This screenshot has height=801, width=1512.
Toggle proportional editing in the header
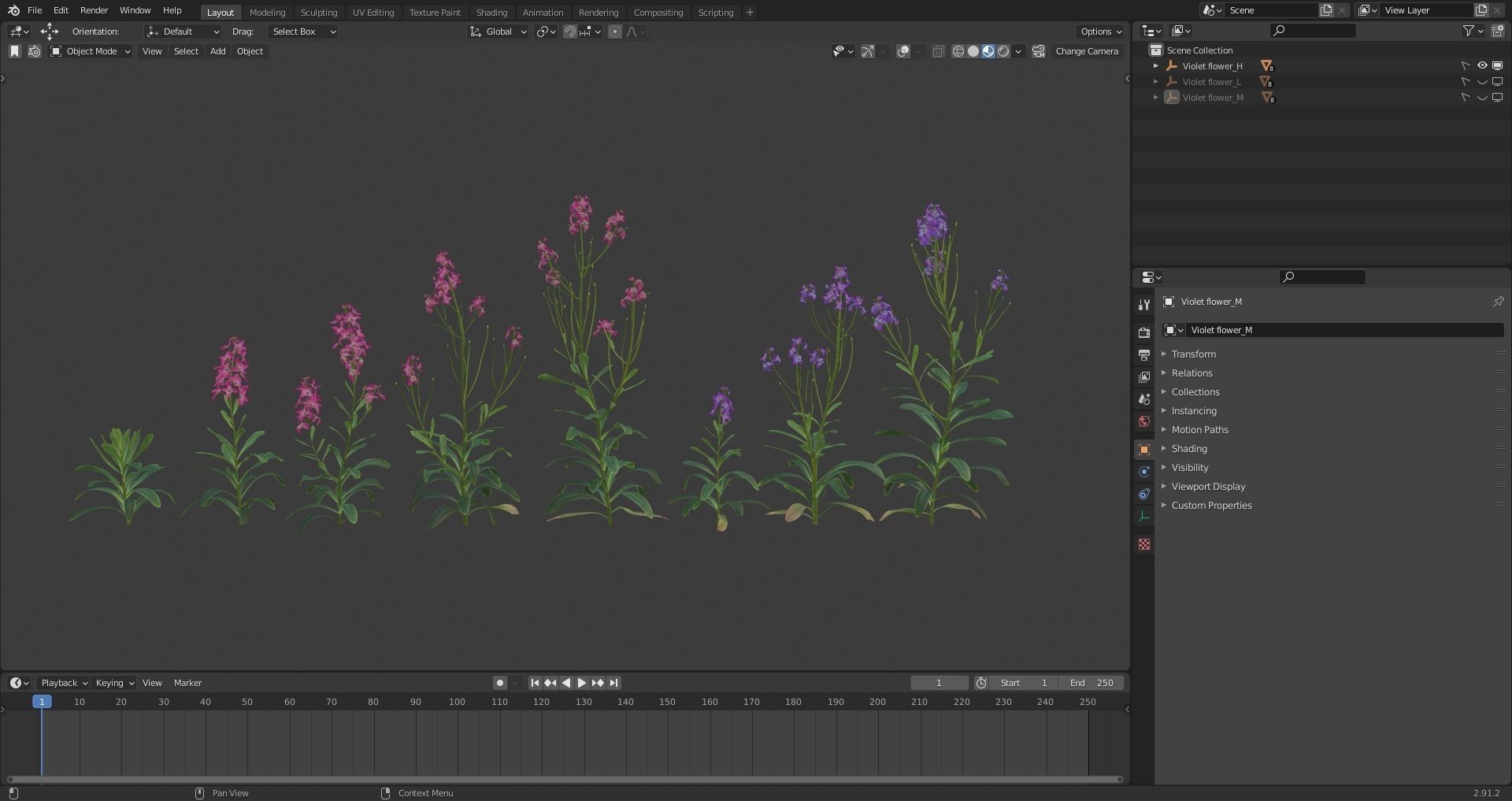pyautogui.click(x=615, y=32)
